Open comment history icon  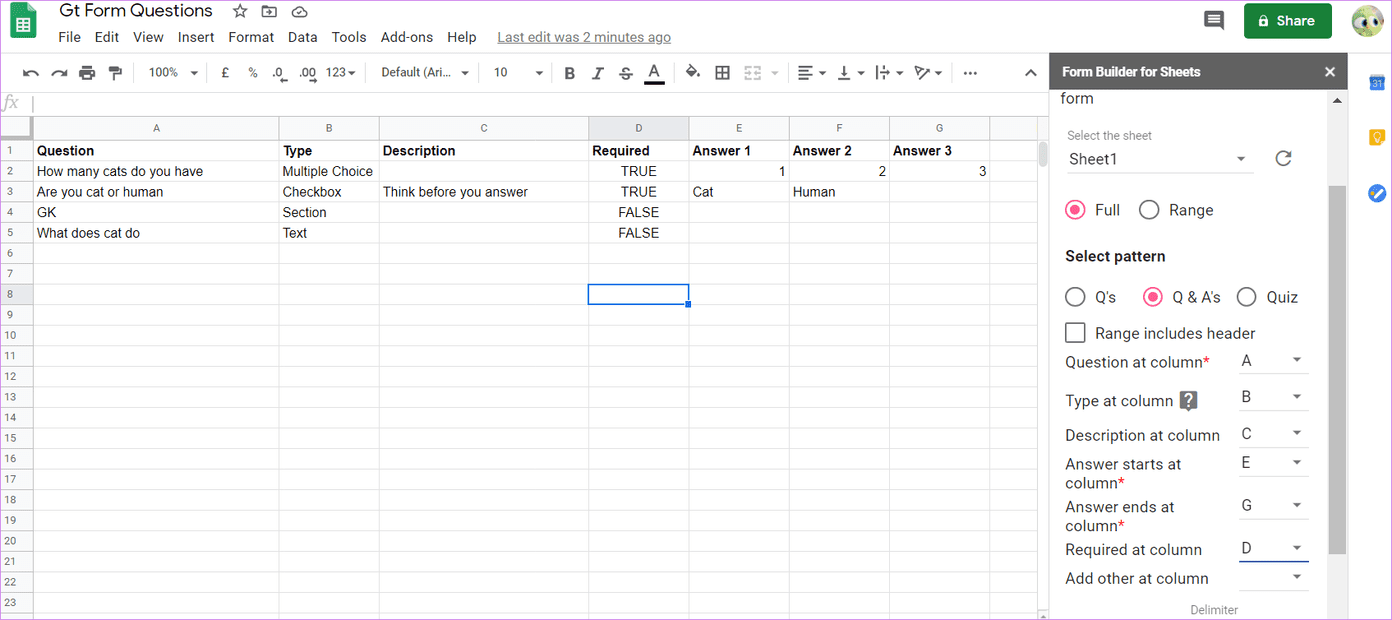click(x=1214, y=20)
